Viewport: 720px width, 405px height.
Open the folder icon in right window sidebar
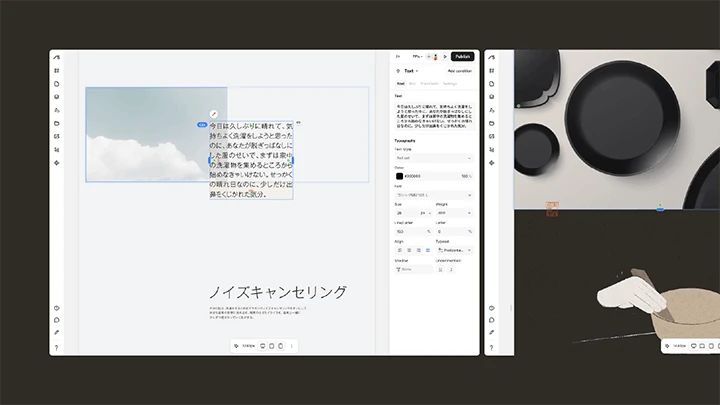(x=492, y=124)
